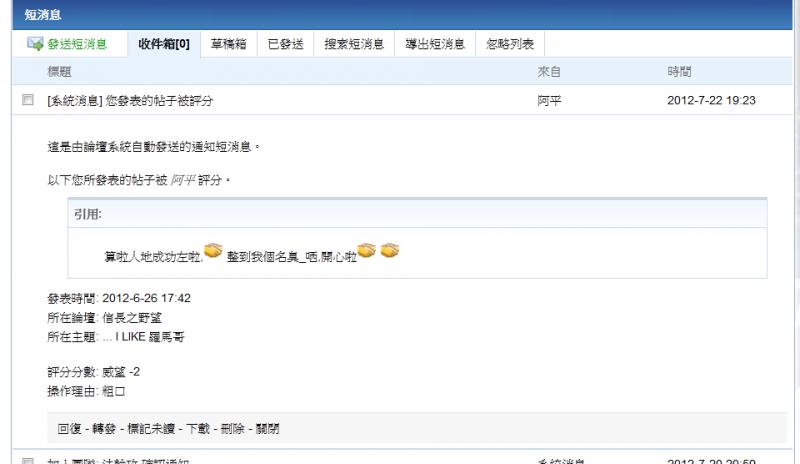Click the 下載 link
800x464 pixels.
198,429
